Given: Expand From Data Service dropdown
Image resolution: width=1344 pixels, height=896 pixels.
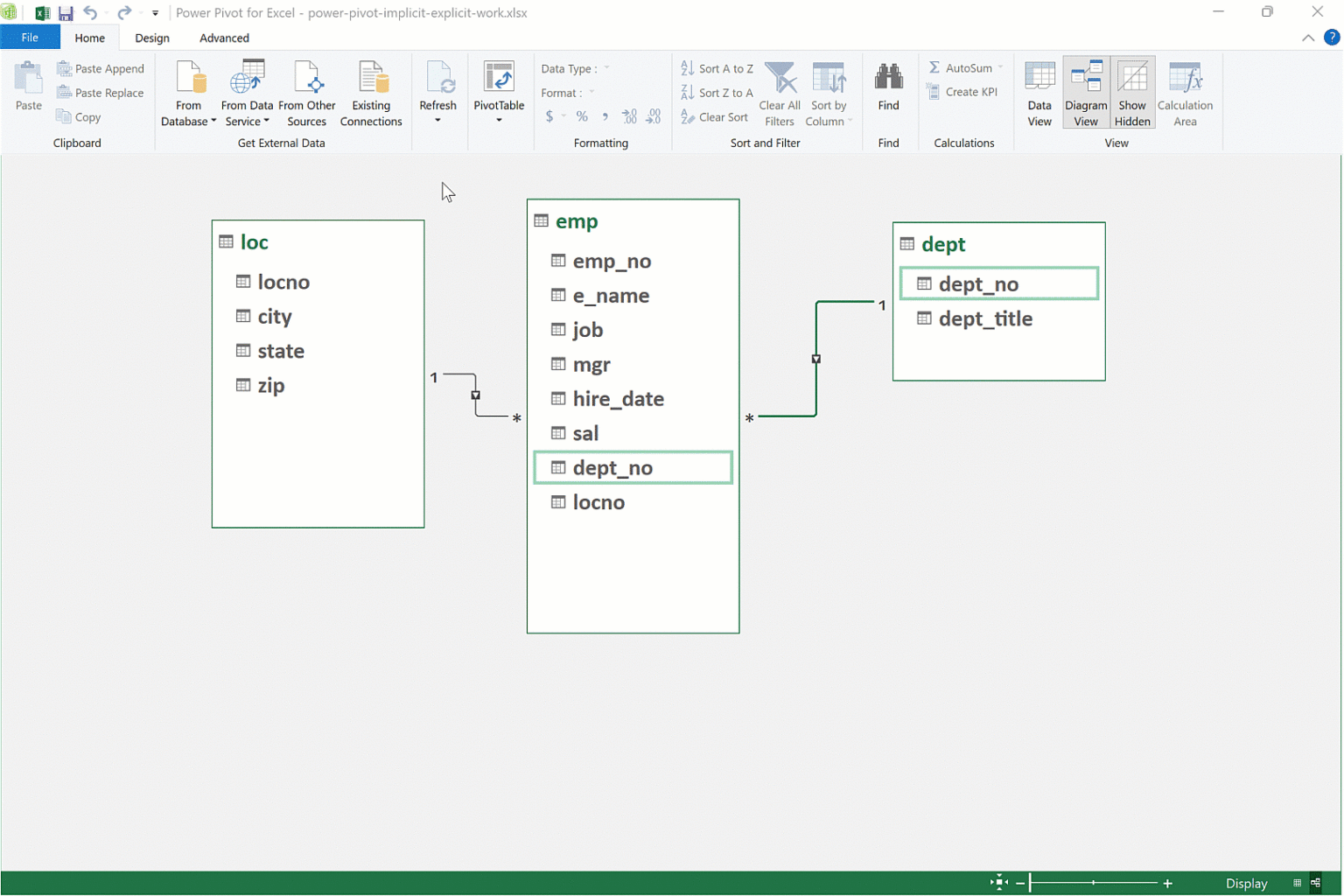Looking at the screenshot, I should pyautogui.click(x=266, y=122).
